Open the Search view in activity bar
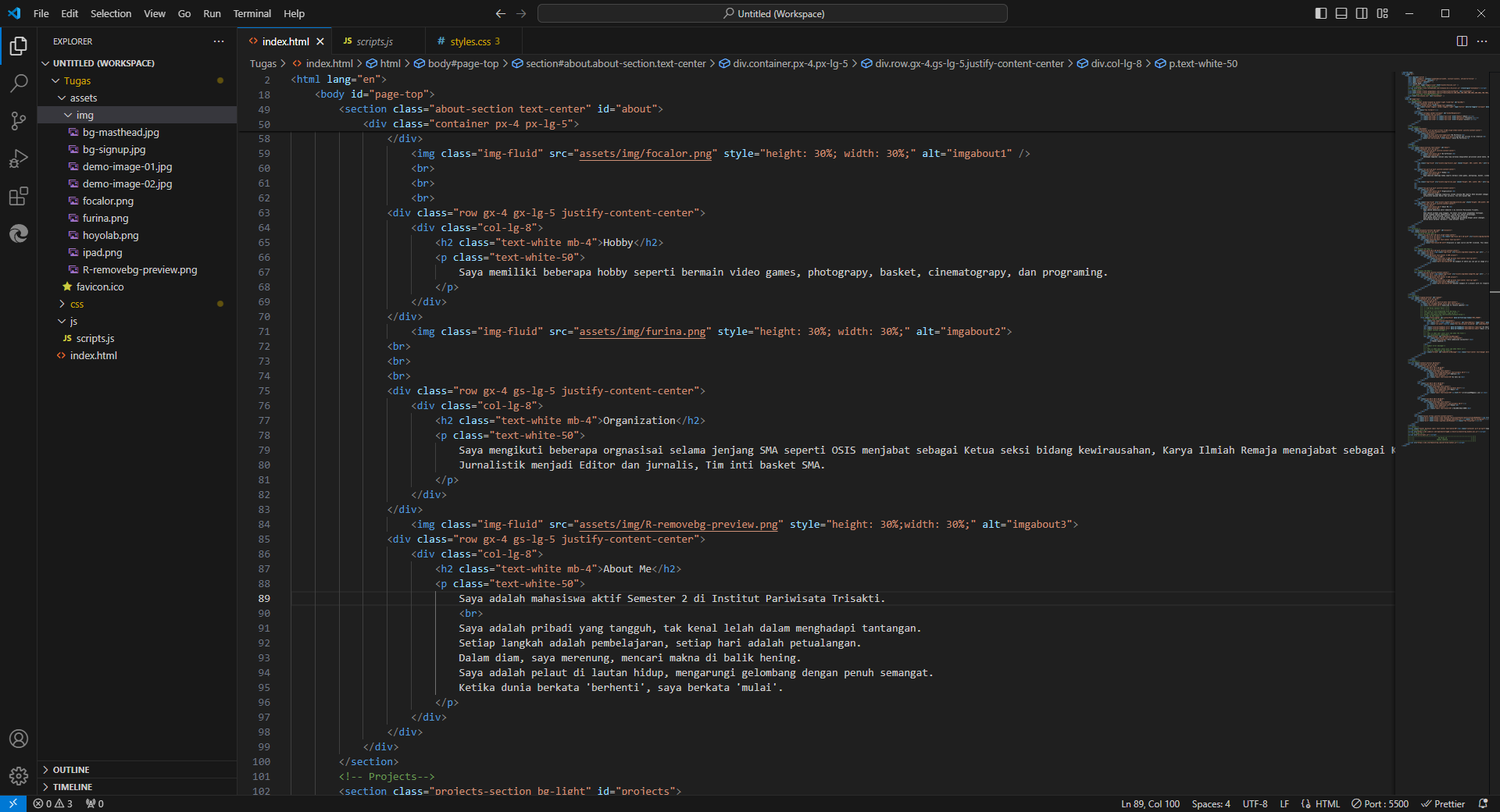1500x812 pixels. coord(19,83)
